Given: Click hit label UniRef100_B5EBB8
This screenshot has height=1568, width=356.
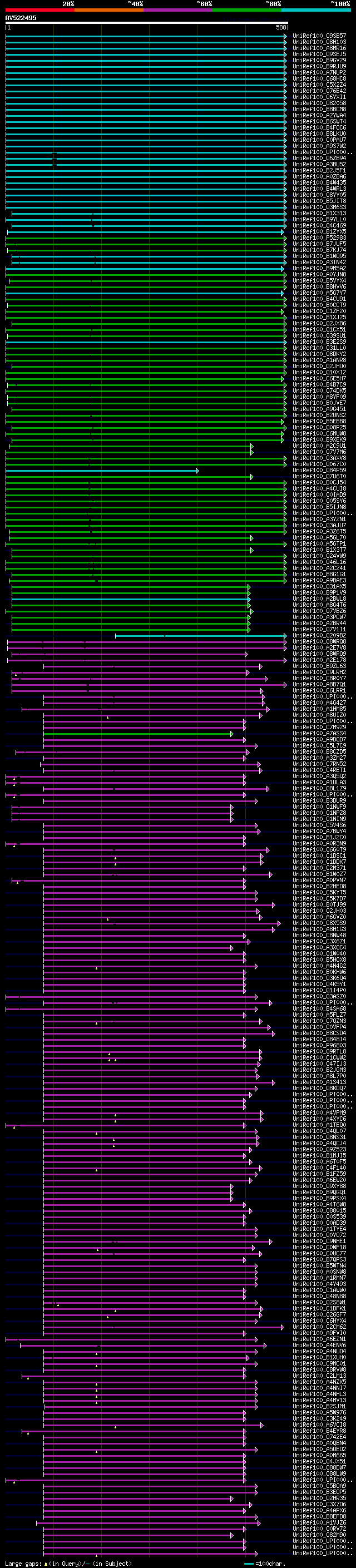Looking at the screenshot, I should [319, 421].
